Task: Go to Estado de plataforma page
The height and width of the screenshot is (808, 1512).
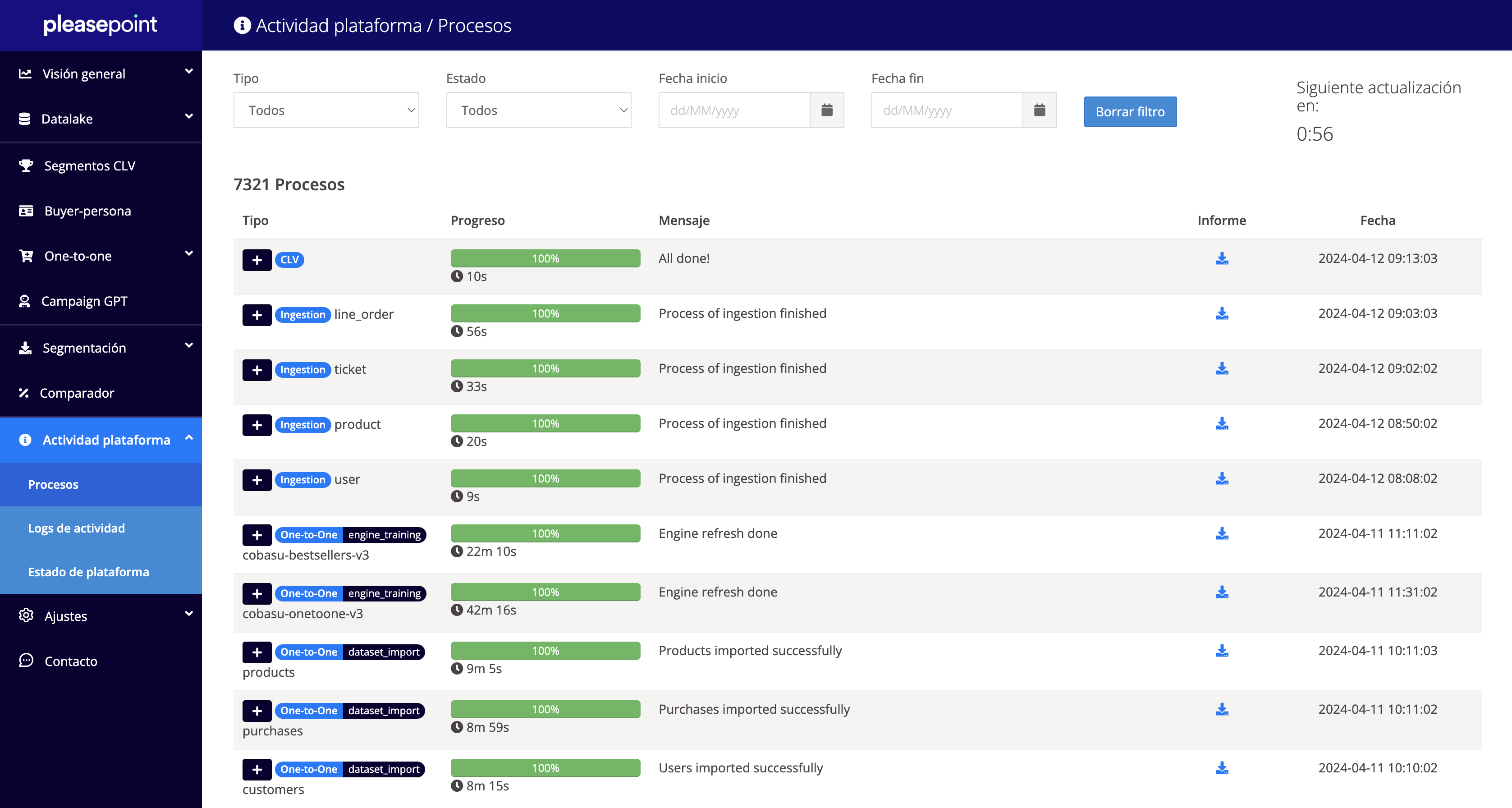Action: point(89,571)
